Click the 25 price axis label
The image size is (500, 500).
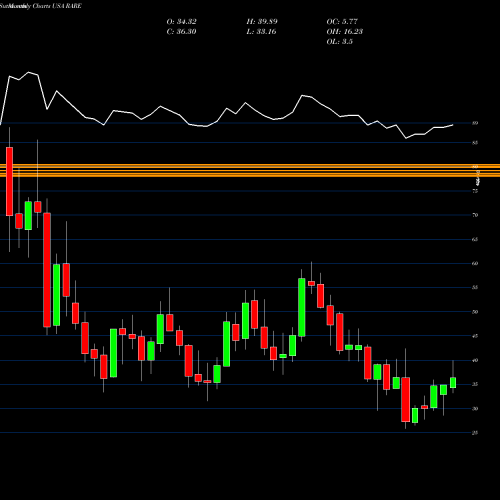[475, 433]
